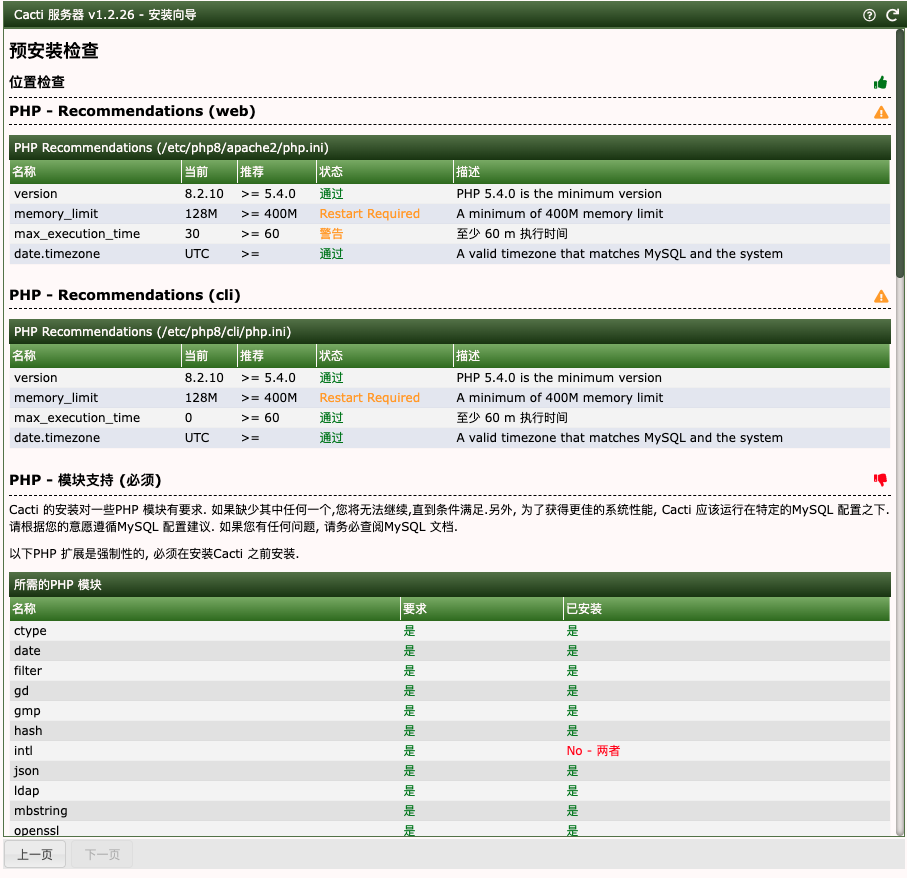Click the green thumbs-up icon beside 位置检查
The width and height of the screenshot is (907, 878).
point(880,83)
